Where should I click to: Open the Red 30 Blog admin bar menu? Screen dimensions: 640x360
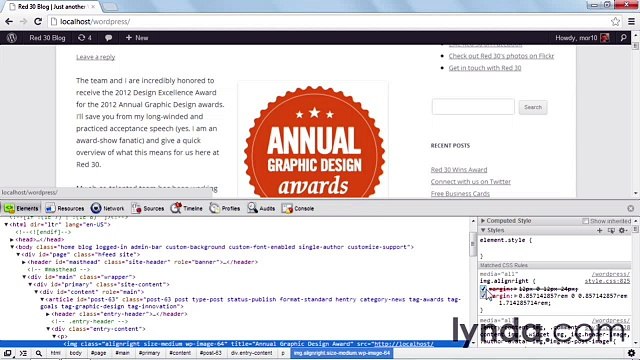click(x=47, y=38)
